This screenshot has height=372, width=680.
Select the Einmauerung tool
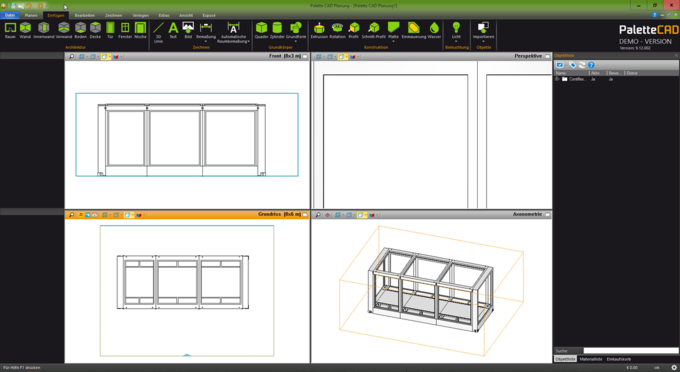click(x=413, y=30)
